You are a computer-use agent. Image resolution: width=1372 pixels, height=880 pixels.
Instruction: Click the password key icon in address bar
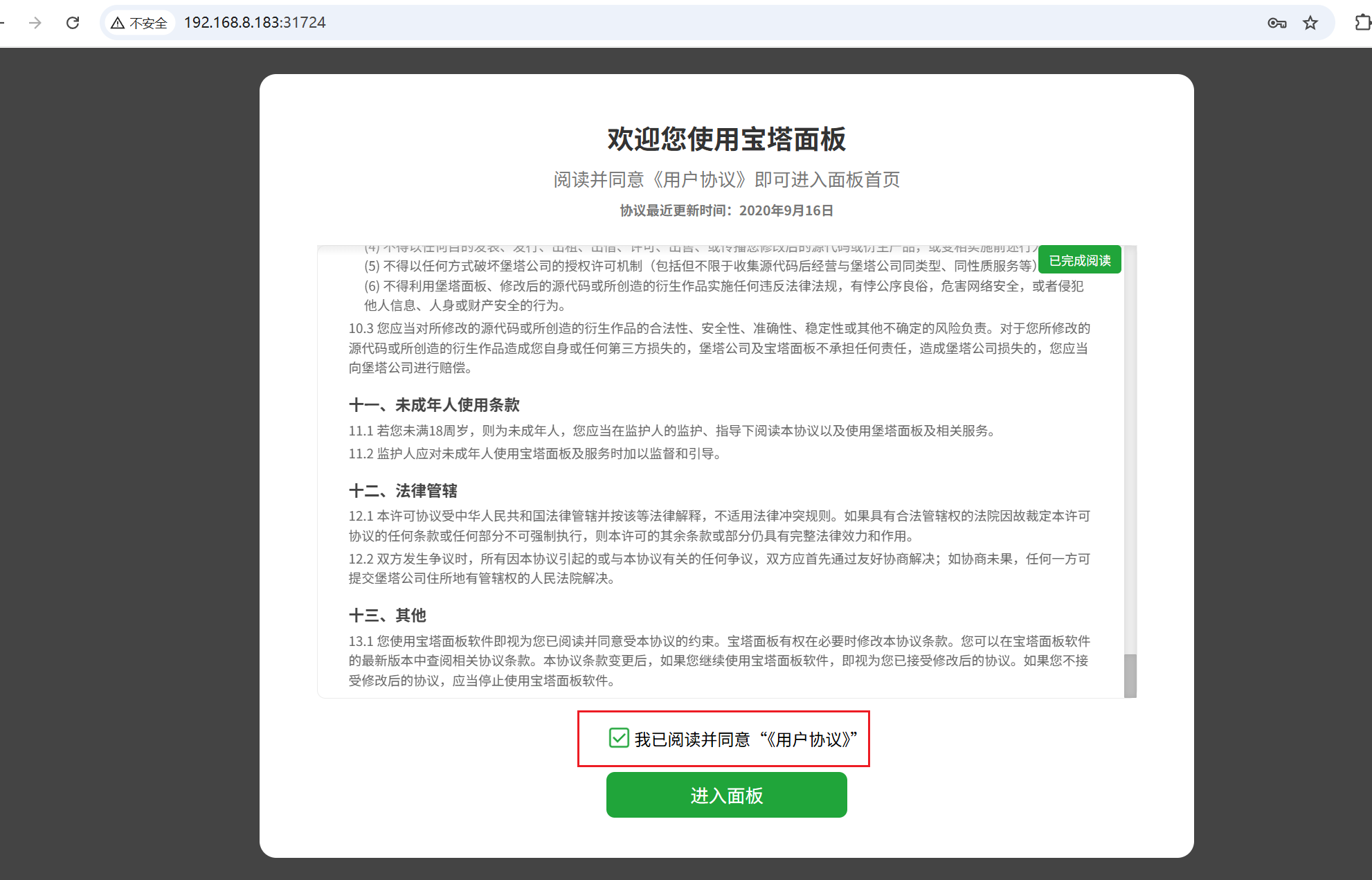[x=1276, y=23]
